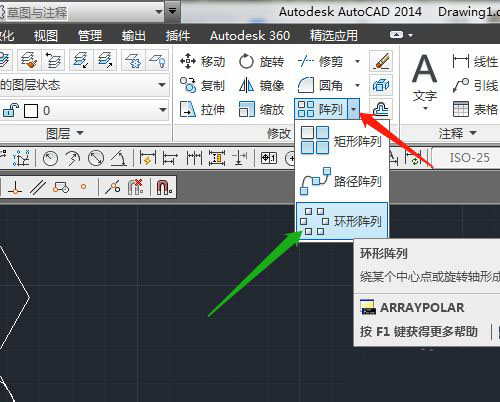
Task: Select the Erase tool icon
Action: tap(381, 61)
